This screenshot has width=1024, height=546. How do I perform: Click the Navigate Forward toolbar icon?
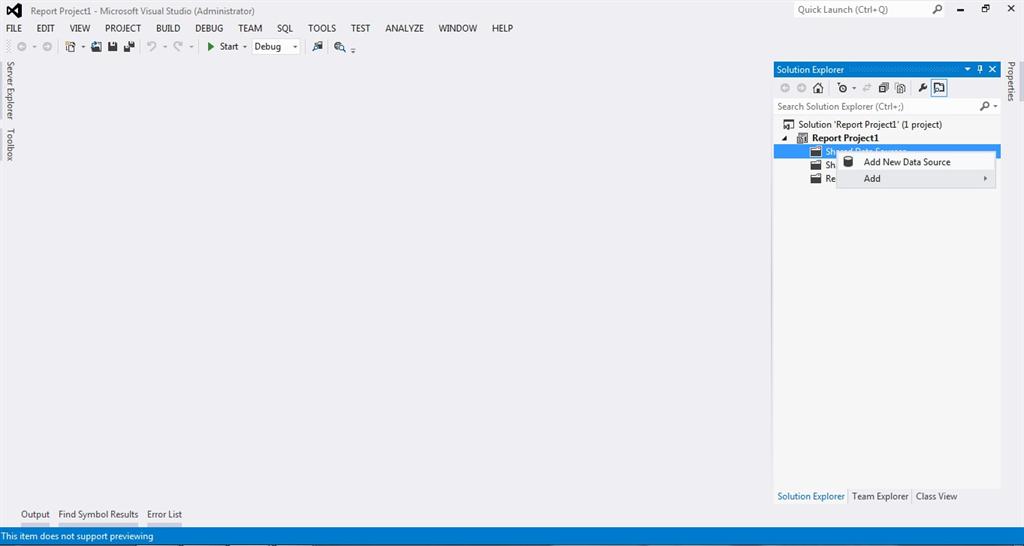click(x=47, y=47)
